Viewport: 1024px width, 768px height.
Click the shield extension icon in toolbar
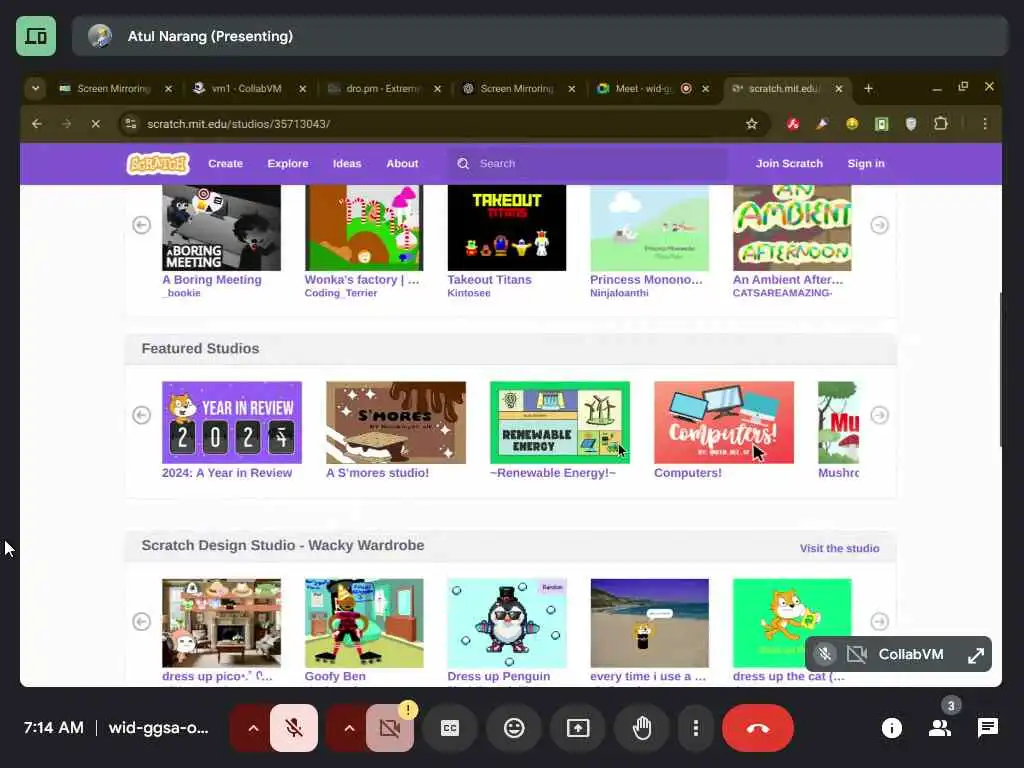911,123
